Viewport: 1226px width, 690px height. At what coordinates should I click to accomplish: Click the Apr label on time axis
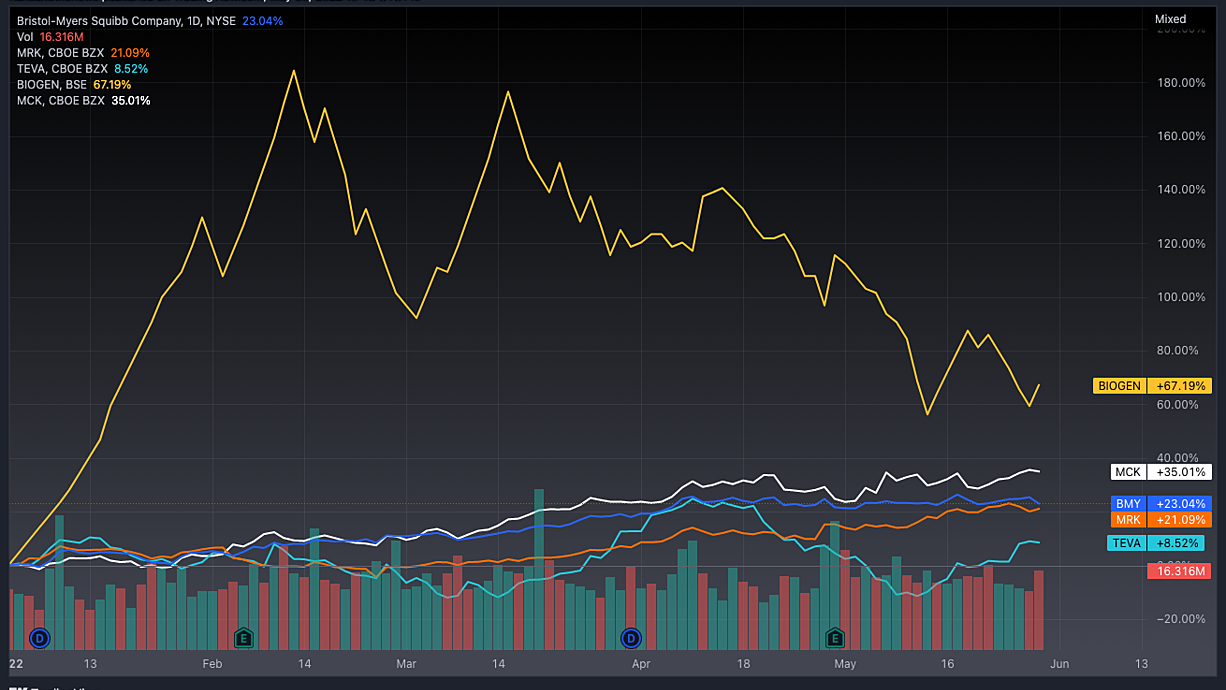tap(641, 663)
